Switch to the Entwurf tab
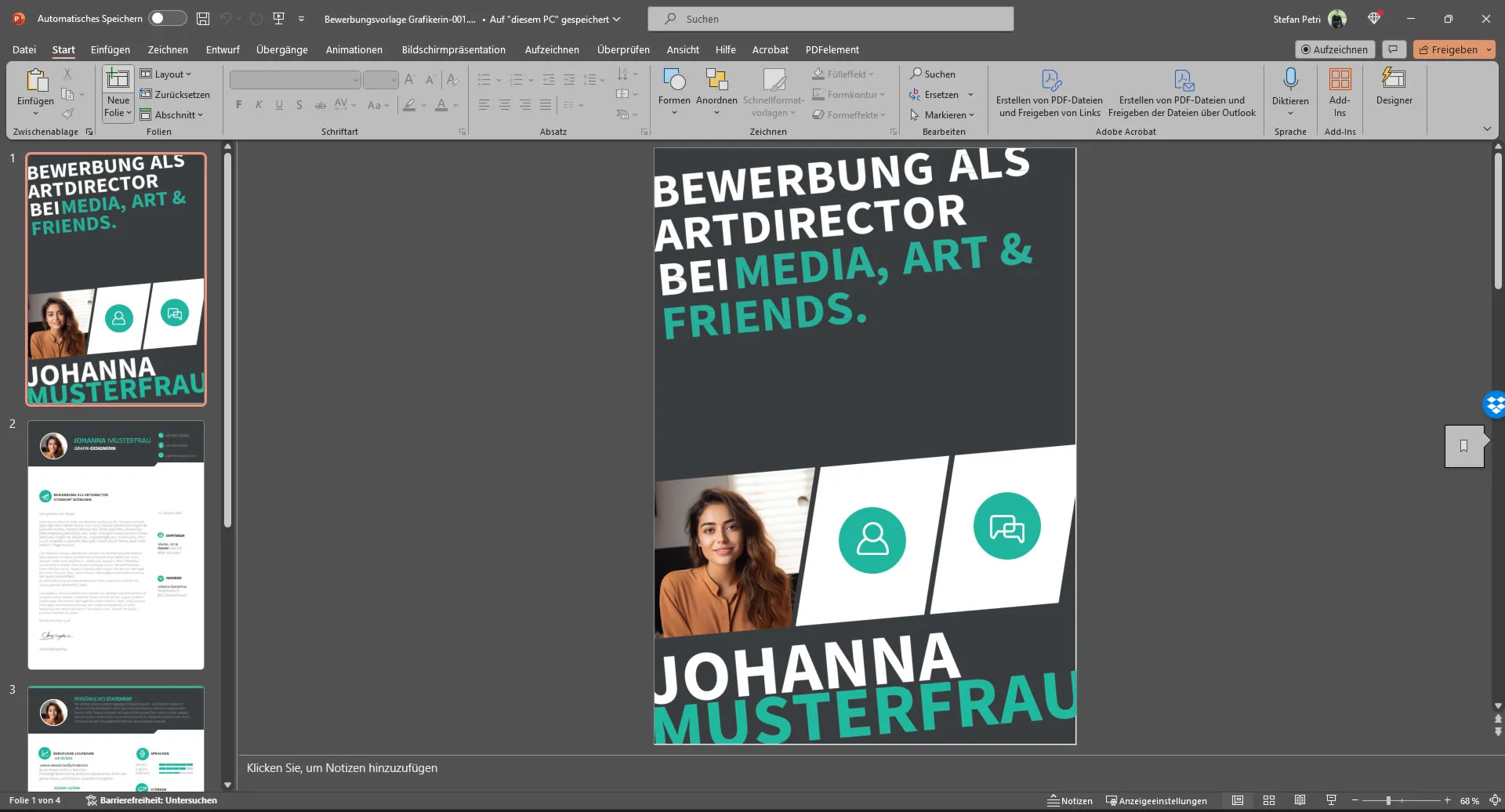Image resolution: width=1505 pixels, height=812 pixels. (223, 49)
